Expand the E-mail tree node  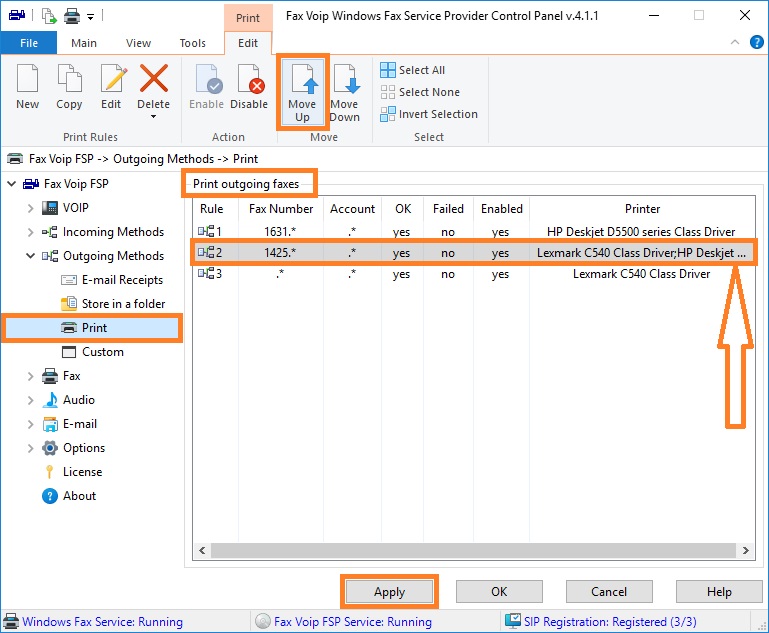point(30,424)
